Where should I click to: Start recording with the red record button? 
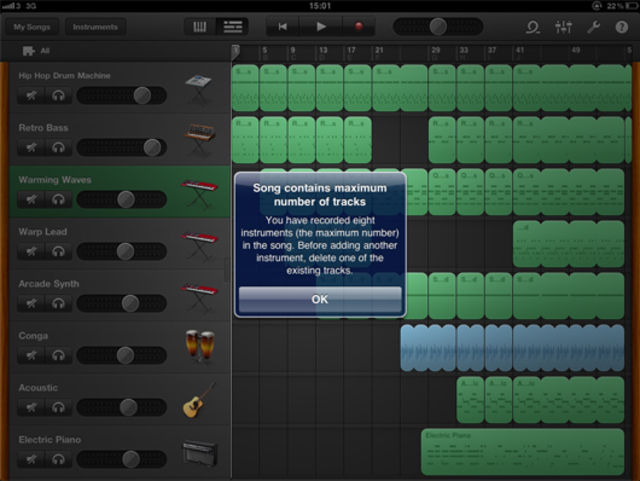coord(358,27)
